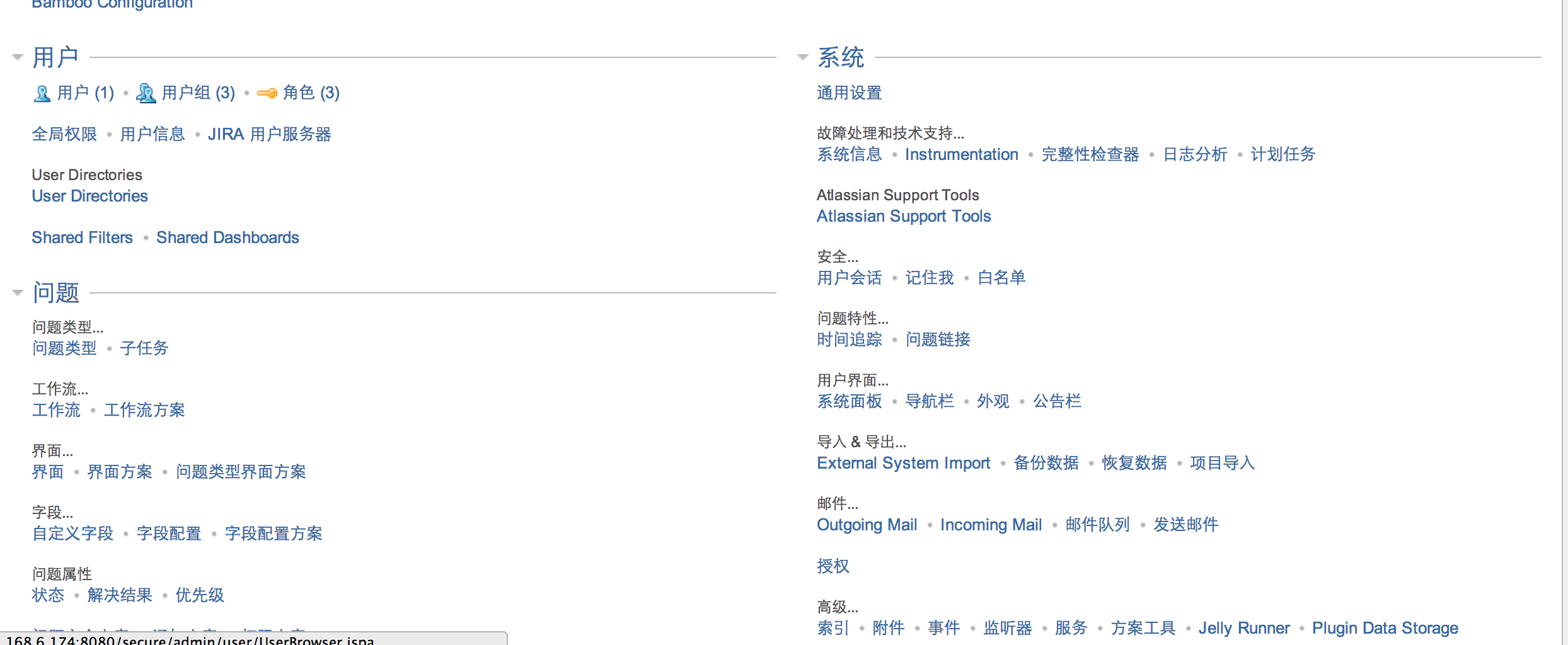Open External System Import
The image size is (1568, 645).
tap(903, 463)
